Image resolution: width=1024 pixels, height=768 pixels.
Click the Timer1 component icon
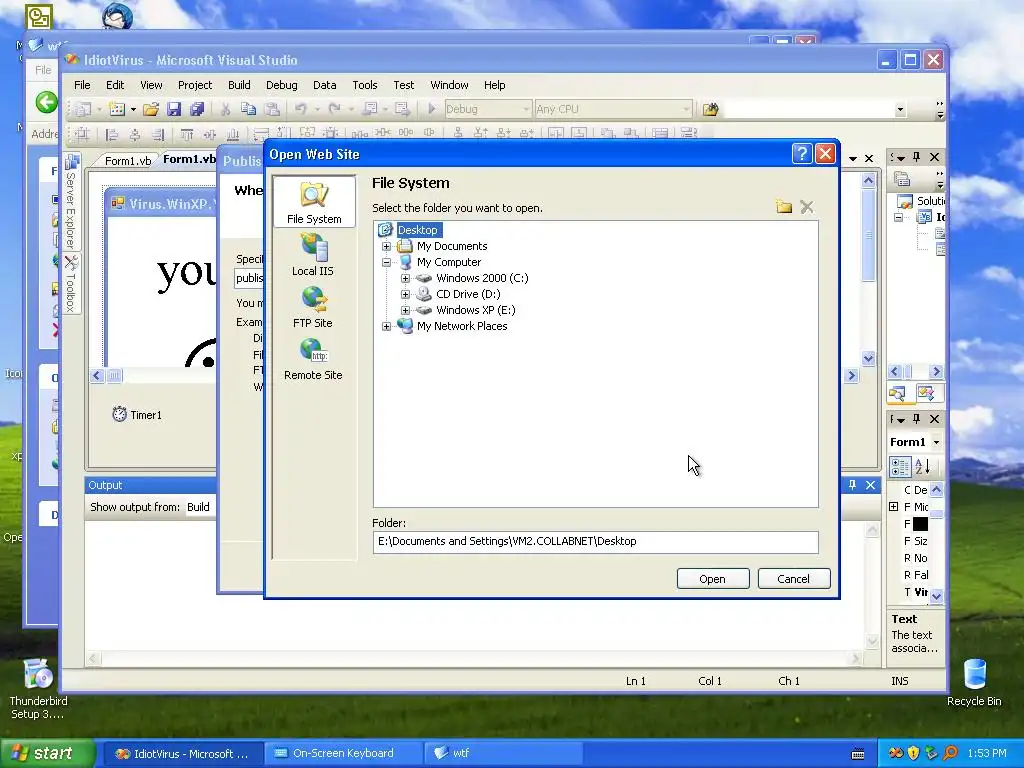pyautogui.click(x=119, y=414)
